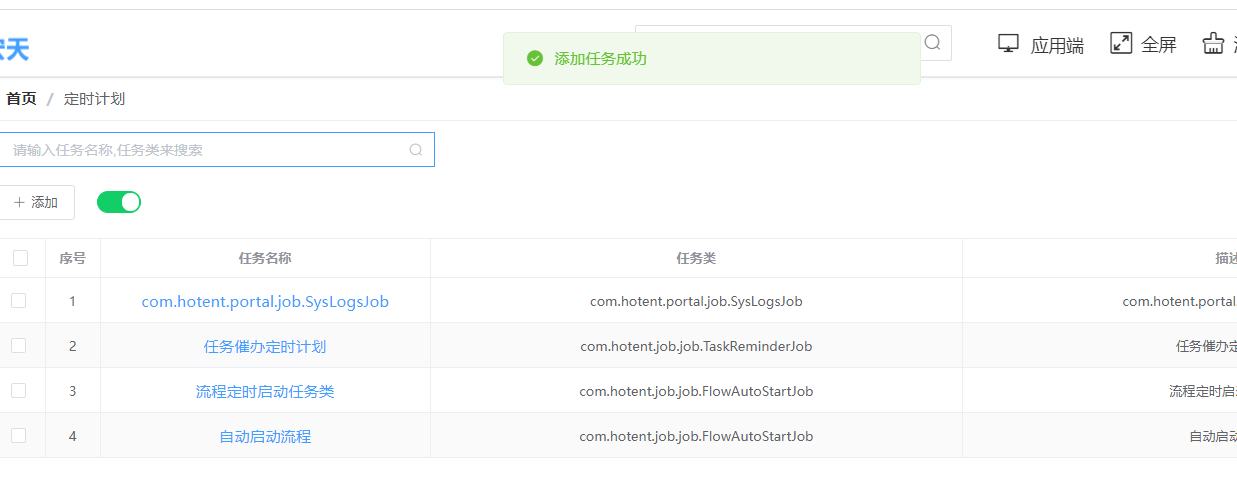
Task: Open the 任务催办定时计划 task link
Action: tap(265, 346)
